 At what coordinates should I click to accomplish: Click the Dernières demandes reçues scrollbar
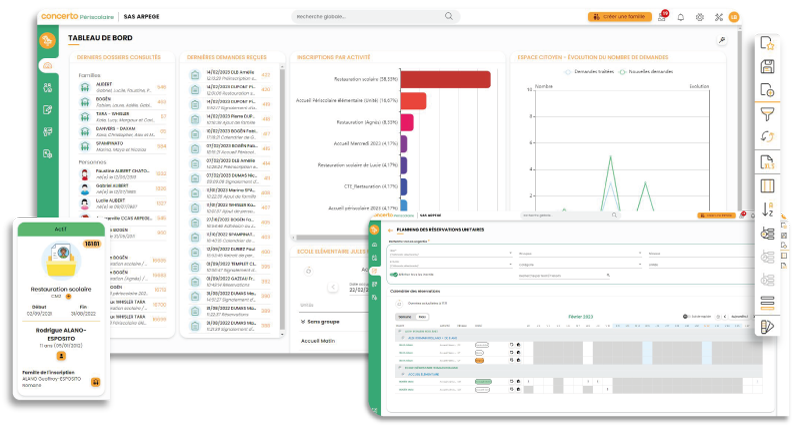click(282, 199)
